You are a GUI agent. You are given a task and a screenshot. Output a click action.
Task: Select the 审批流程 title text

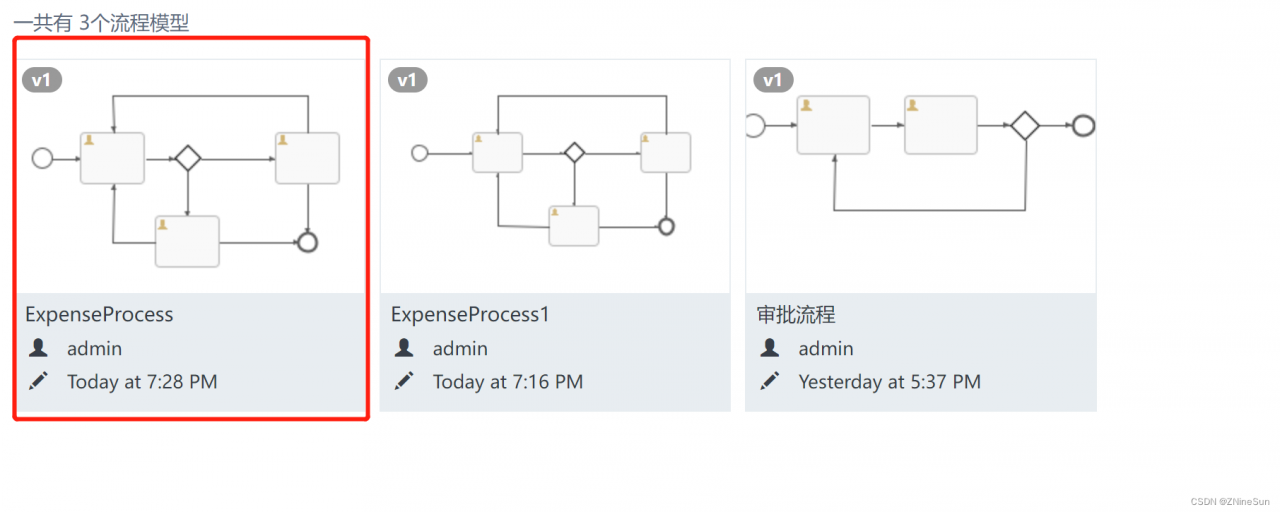click(796, 315)
